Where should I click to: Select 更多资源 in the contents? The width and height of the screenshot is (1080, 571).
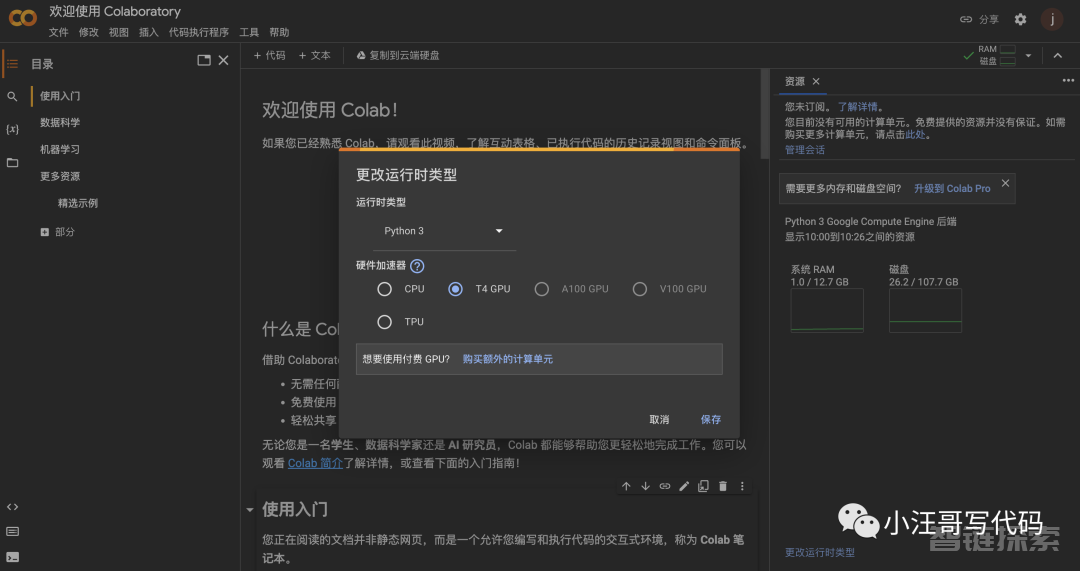tap(60, 176)
